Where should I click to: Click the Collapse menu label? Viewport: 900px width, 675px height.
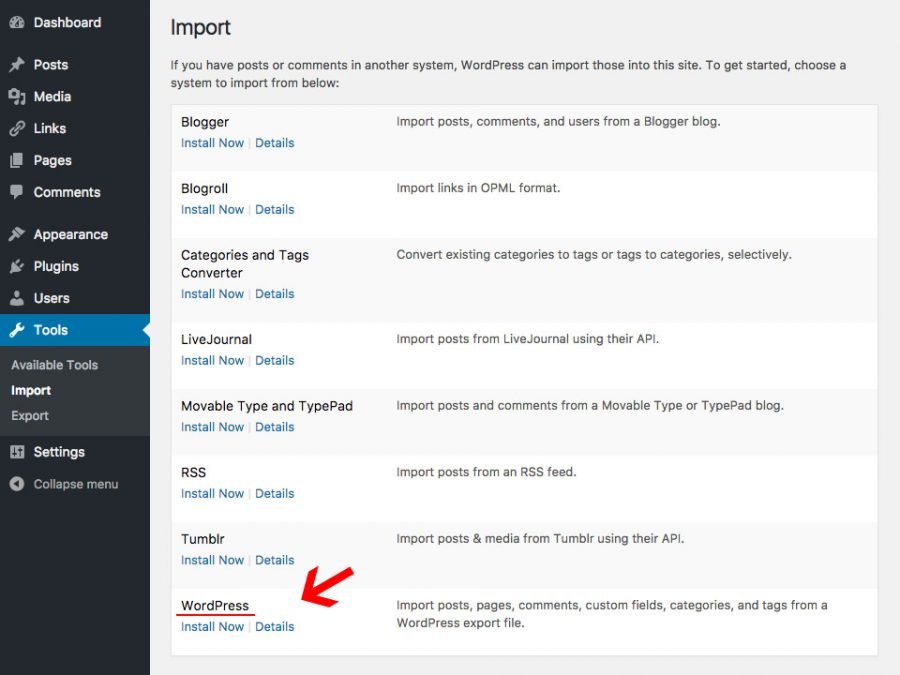[x=76, y=484]
